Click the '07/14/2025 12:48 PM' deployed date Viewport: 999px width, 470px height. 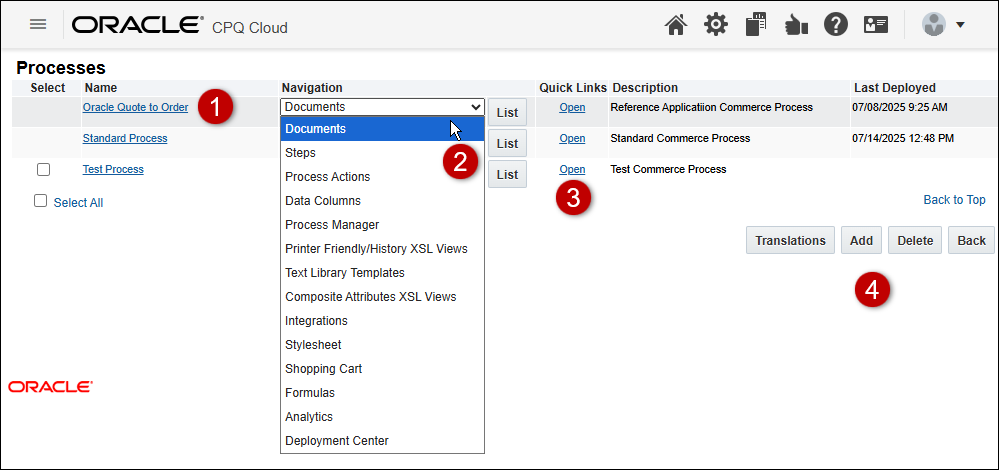point(903,138)
